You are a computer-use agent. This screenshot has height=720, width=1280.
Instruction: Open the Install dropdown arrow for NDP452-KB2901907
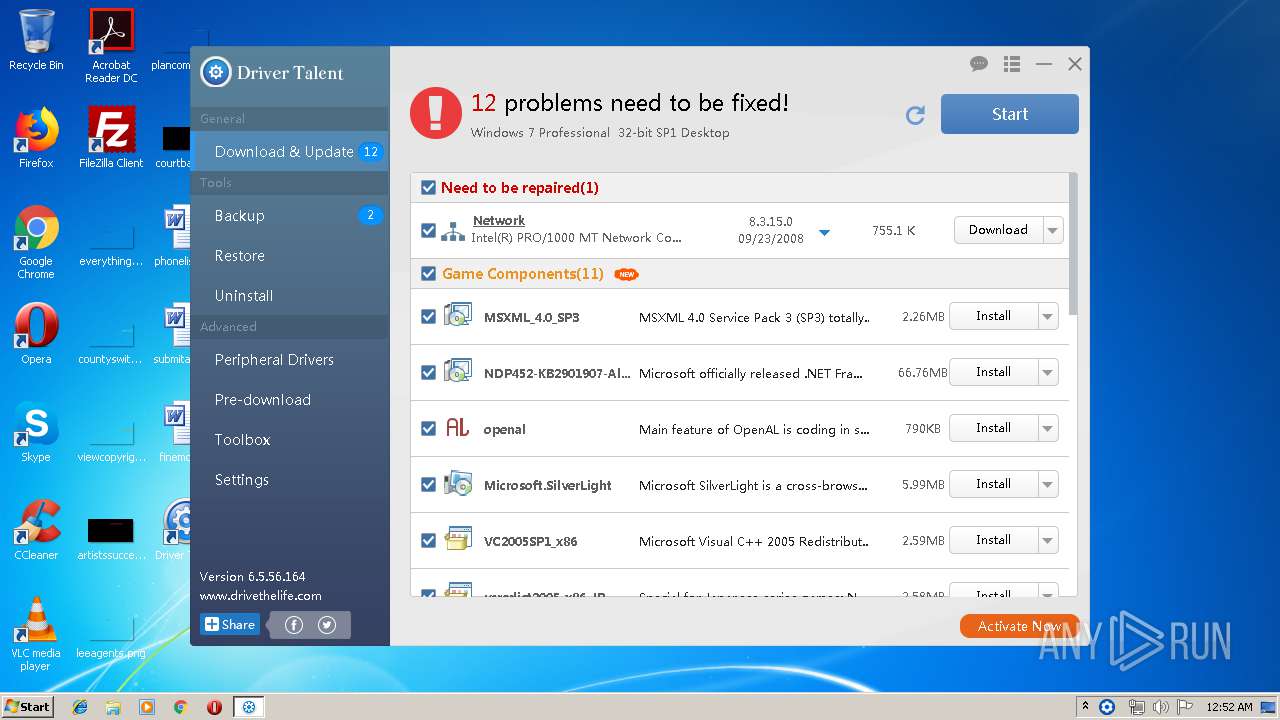[x=1047, y=372]
